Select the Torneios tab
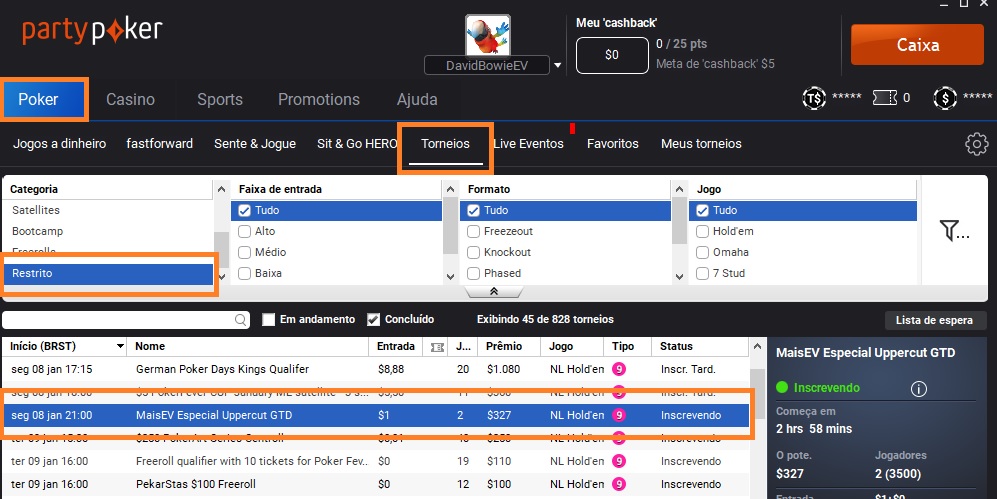 coord(445,144)
